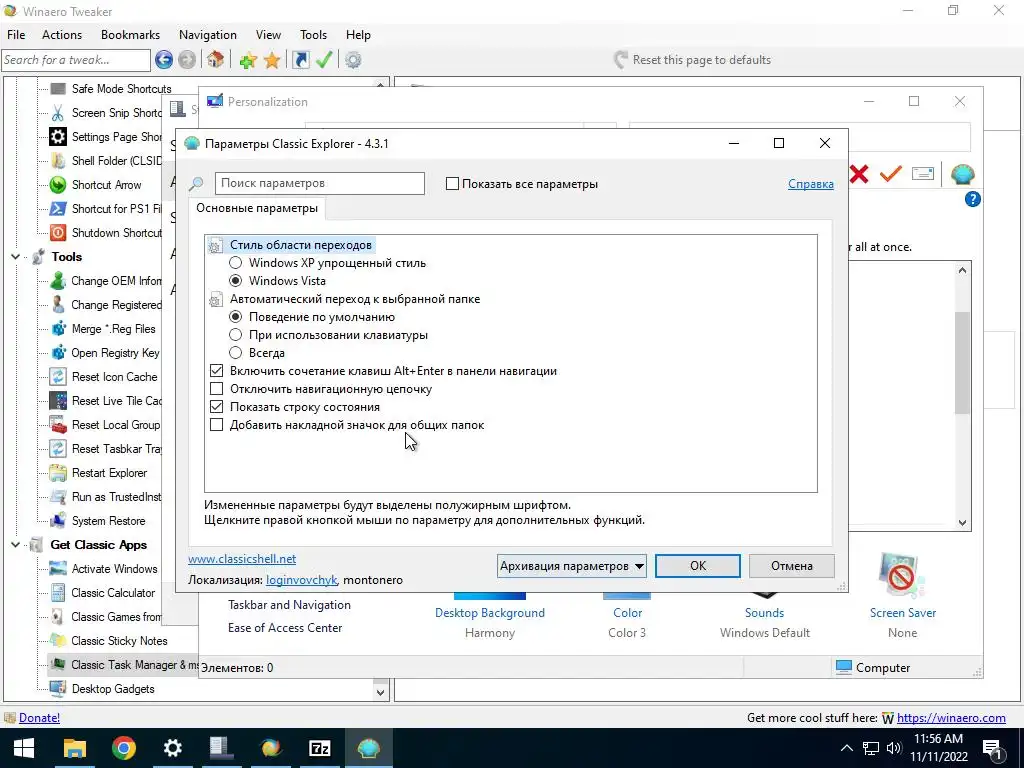Click the red X icon in Personalization window
Screen dimensions: 1024x768
tap(859, 174)
